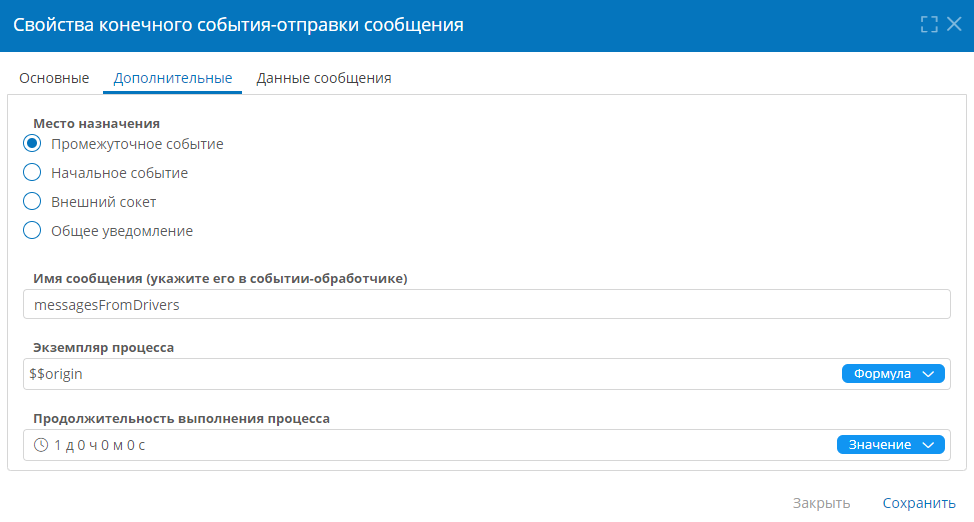Click the 1 д 0 ч duration field
Image resolution: width=974 pixels, height=522 pixels.
pos(429,445)
